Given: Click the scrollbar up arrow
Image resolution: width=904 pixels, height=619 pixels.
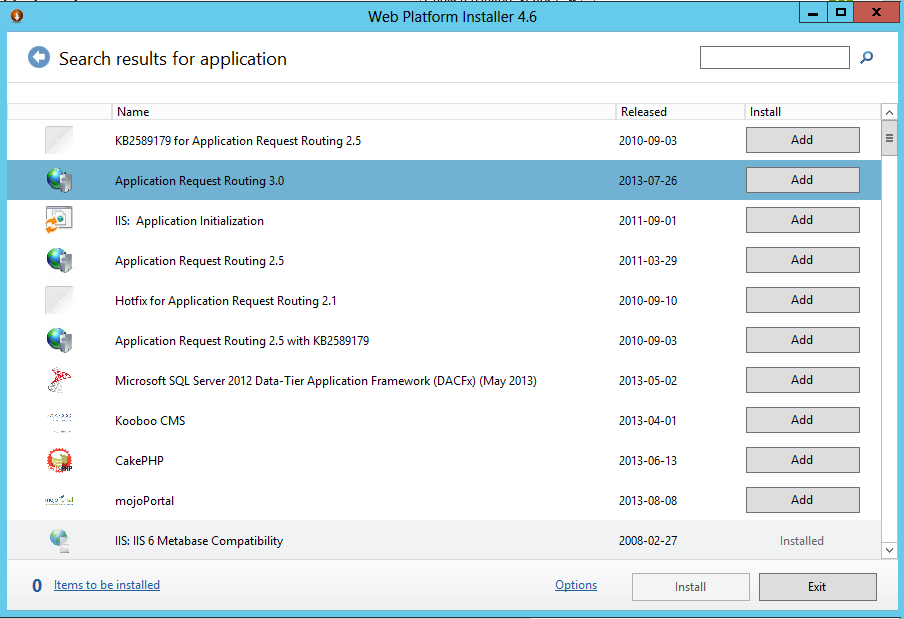Looking at the screenshot, I should (x=889, y=112).
